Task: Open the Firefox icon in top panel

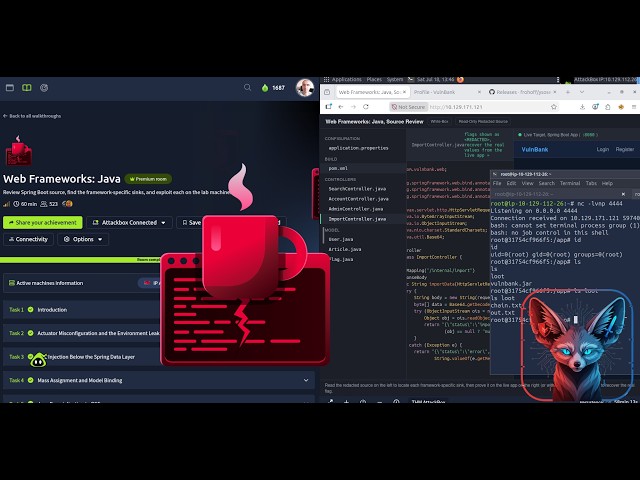Action: tap(460, 80)
